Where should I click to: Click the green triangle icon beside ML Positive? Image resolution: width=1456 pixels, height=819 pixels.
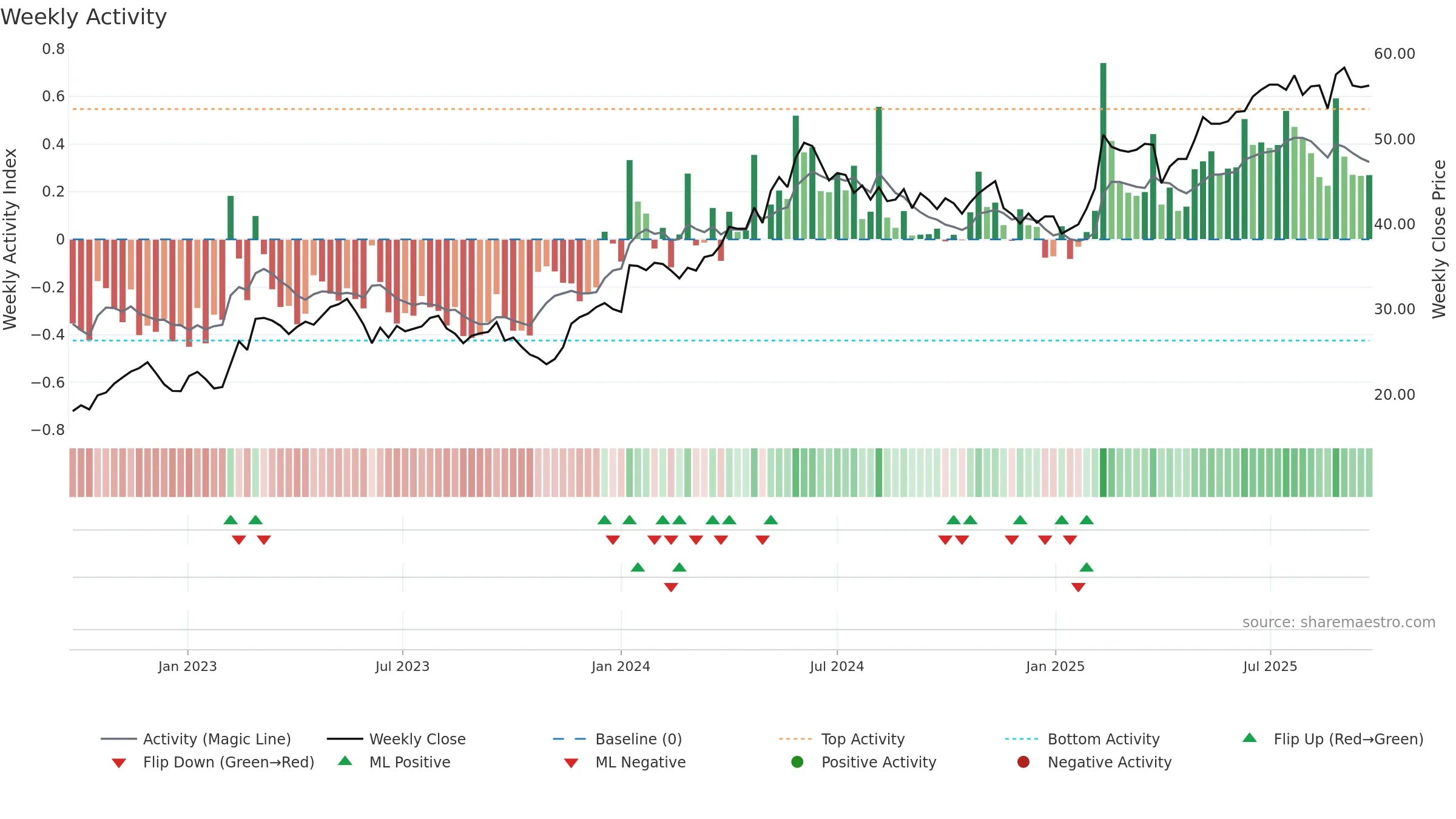coord(345,761)
